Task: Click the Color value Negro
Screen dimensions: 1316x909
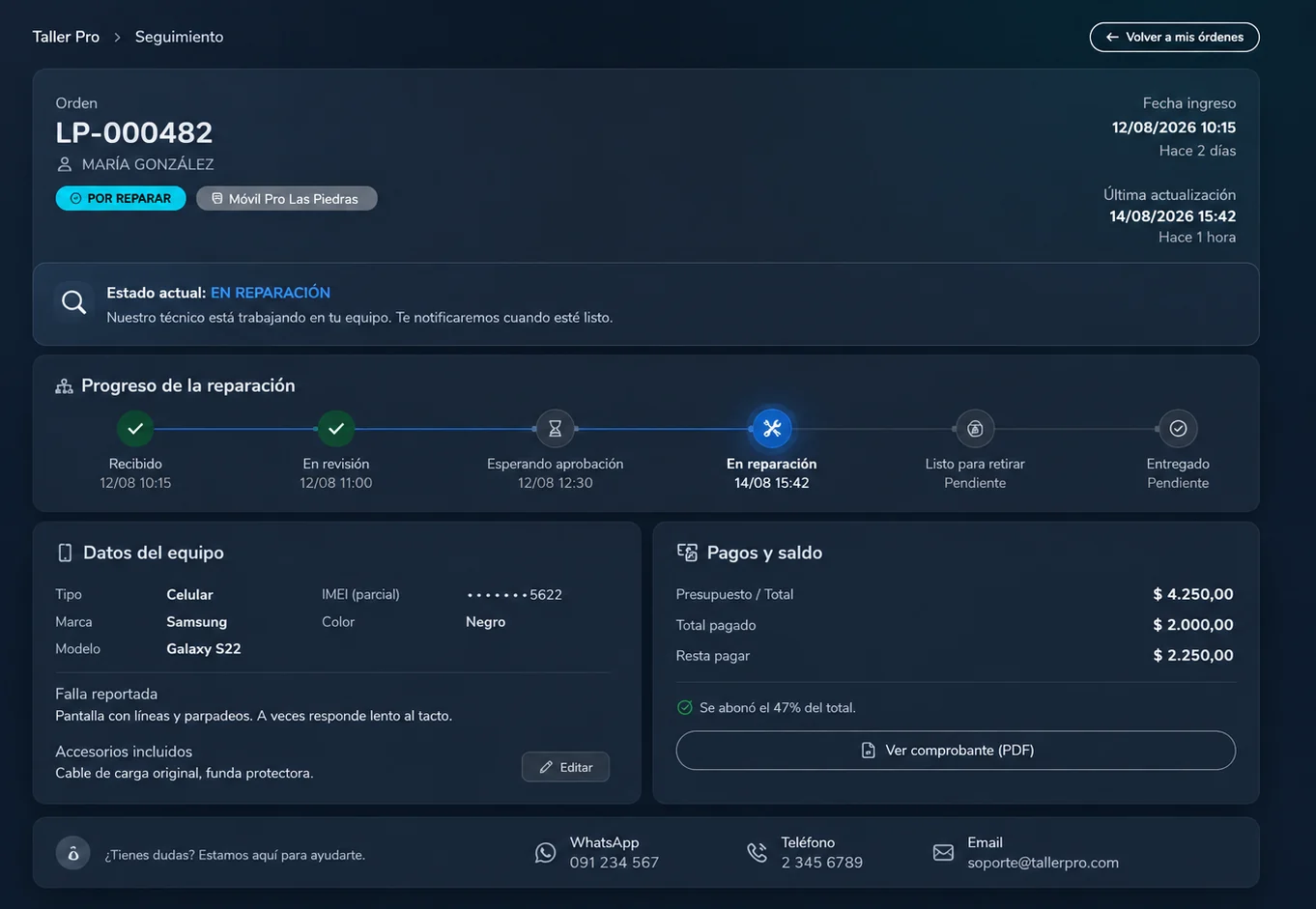Action: pos(485,622)
